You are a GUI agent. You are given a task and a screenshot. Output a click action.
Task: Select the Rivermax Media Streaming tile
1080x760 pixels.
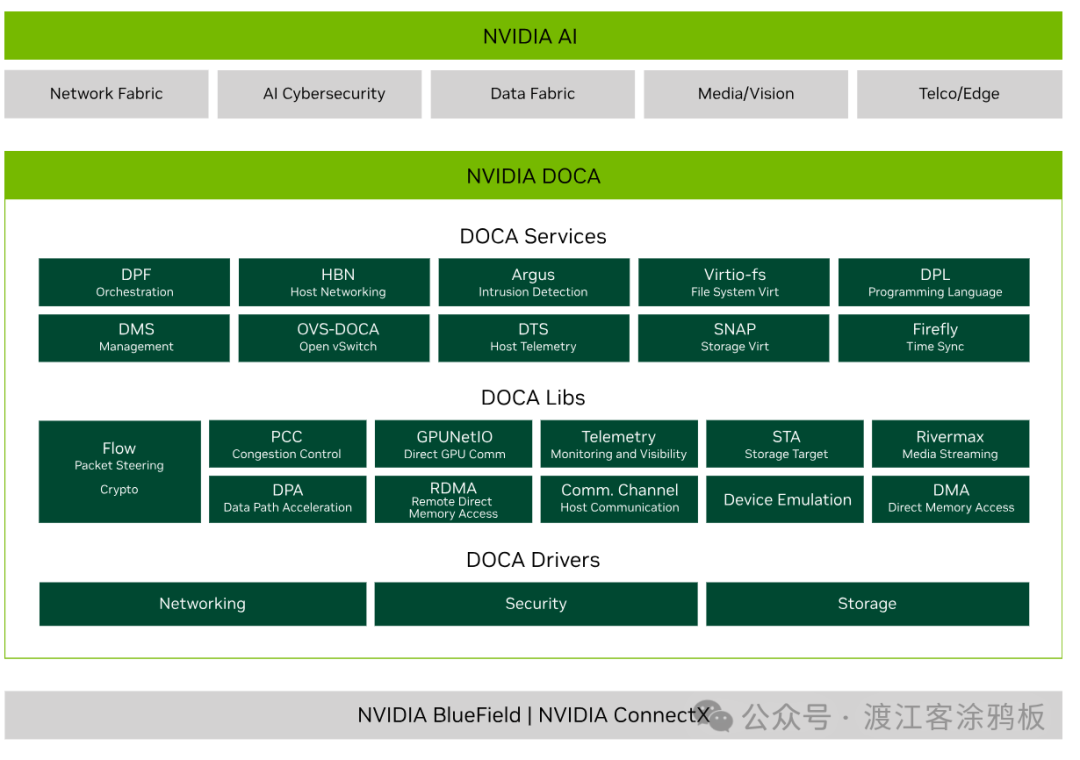pyautogui.click(x=950, y=443)
